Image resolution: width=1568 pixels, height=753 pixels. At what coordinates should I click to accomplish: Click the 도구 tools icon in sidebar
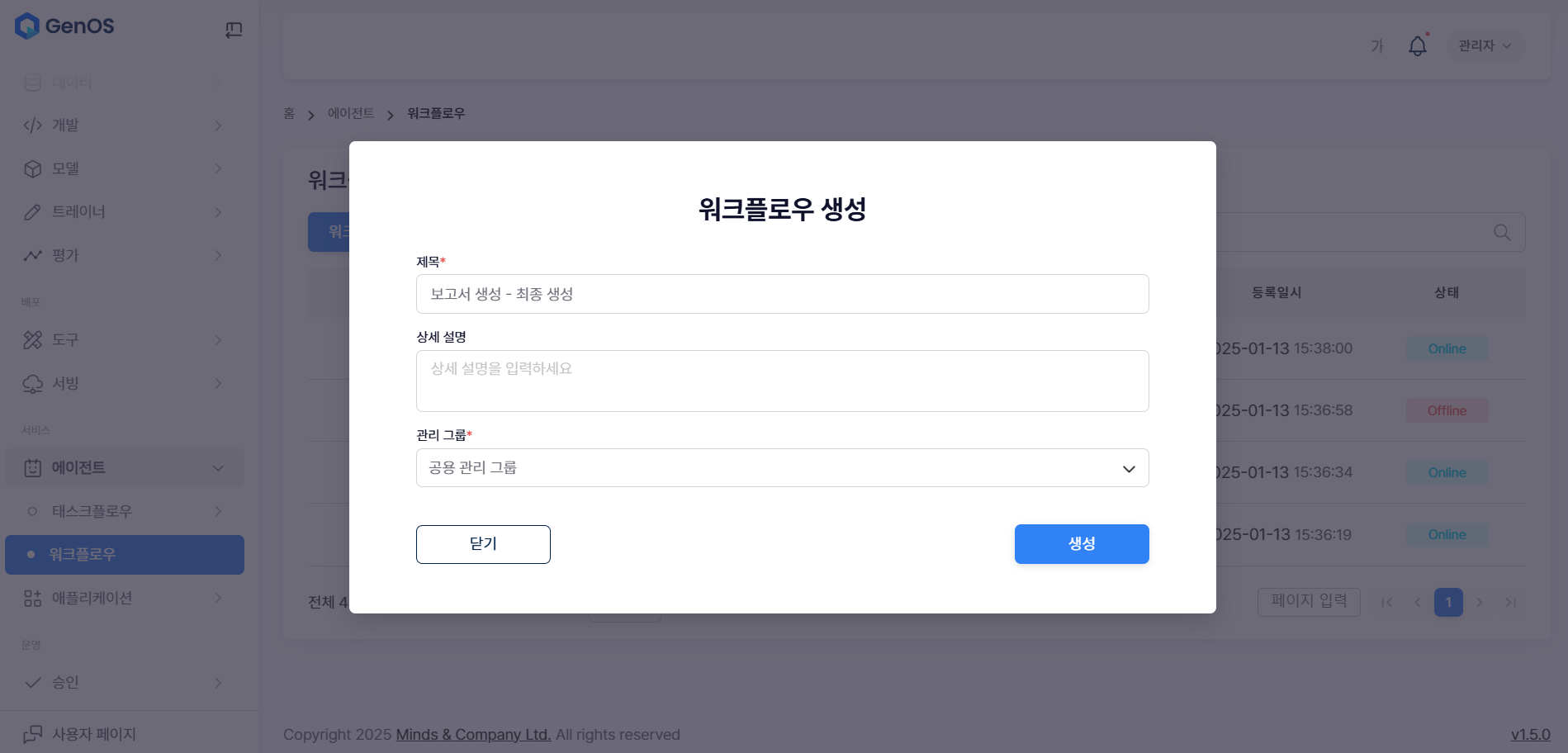pyautogui.click(x=32, y=340)
